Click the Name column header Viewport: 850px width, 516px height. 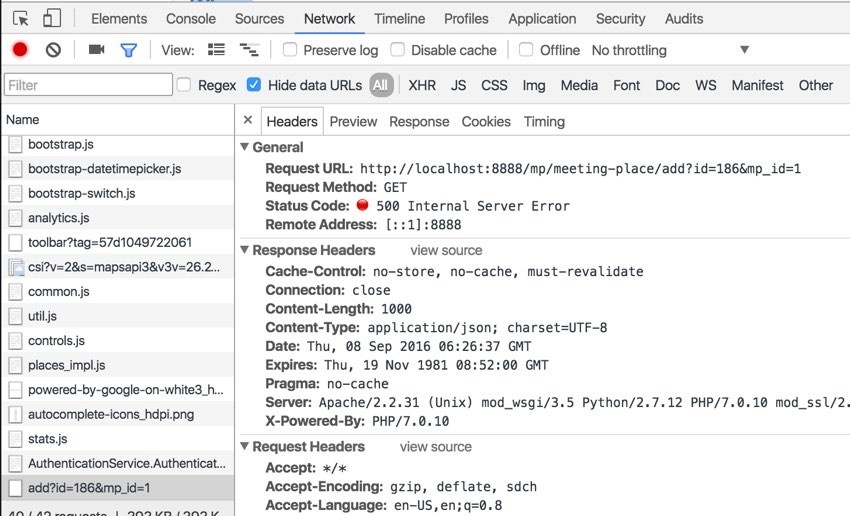click(118, 120)
